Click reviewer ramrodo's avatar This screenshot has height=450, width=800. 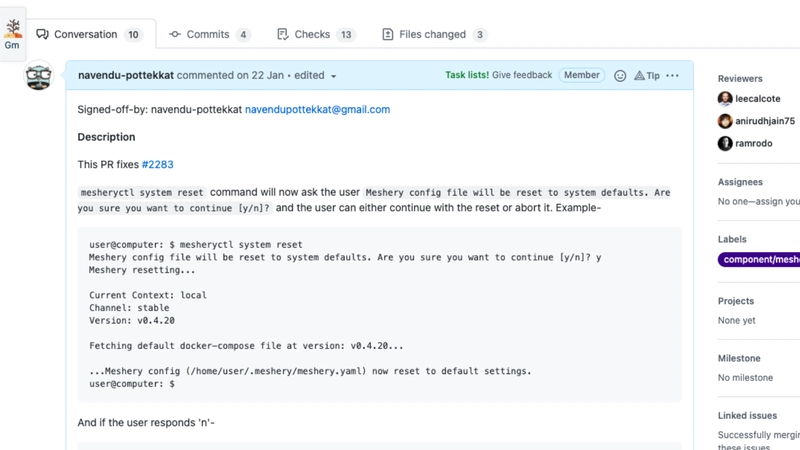click(x=725, y=143)
